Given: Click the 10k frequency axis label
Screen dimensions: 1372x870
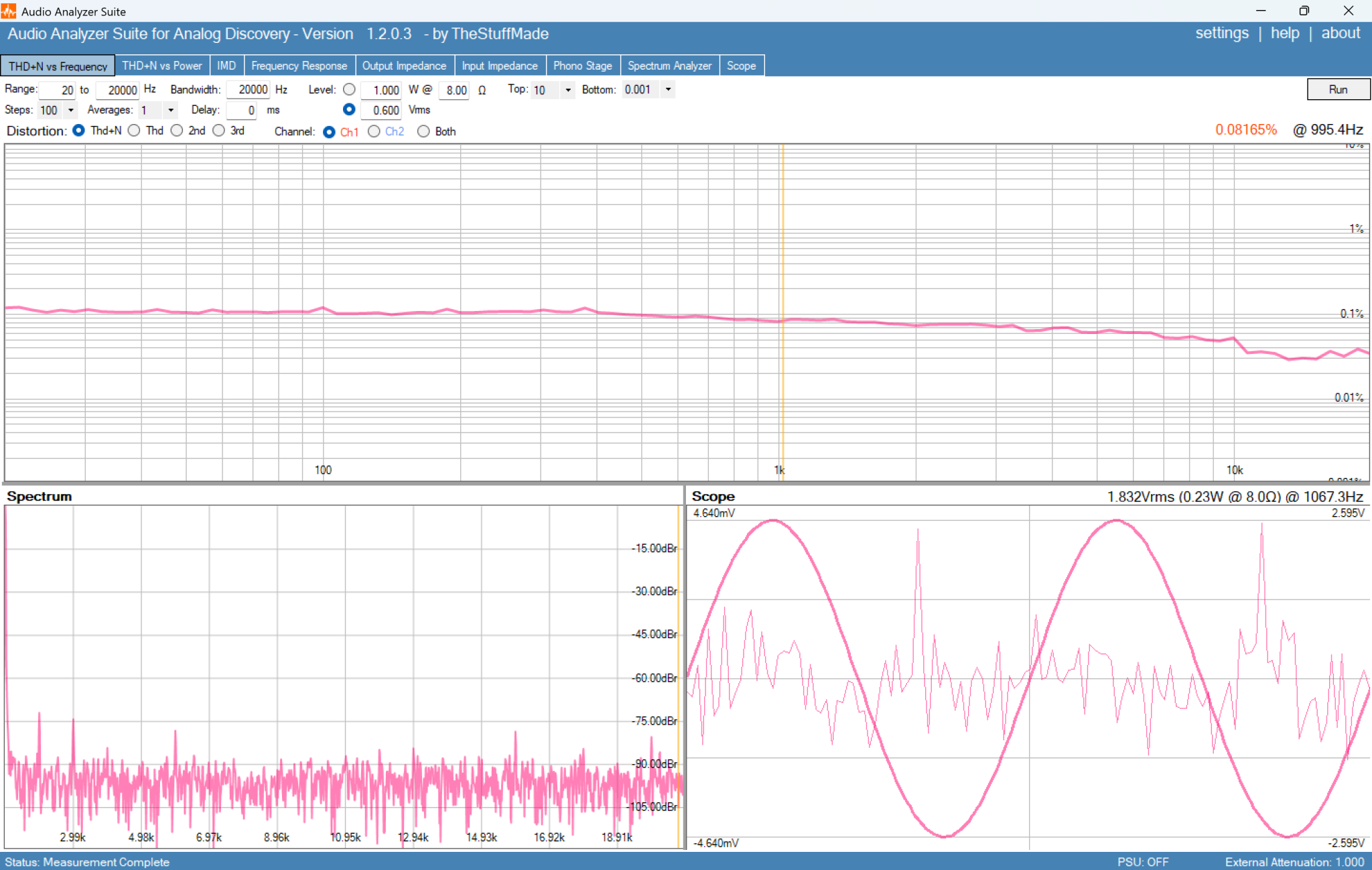Looking at the screenshot, I should (x=1235, y=470).
